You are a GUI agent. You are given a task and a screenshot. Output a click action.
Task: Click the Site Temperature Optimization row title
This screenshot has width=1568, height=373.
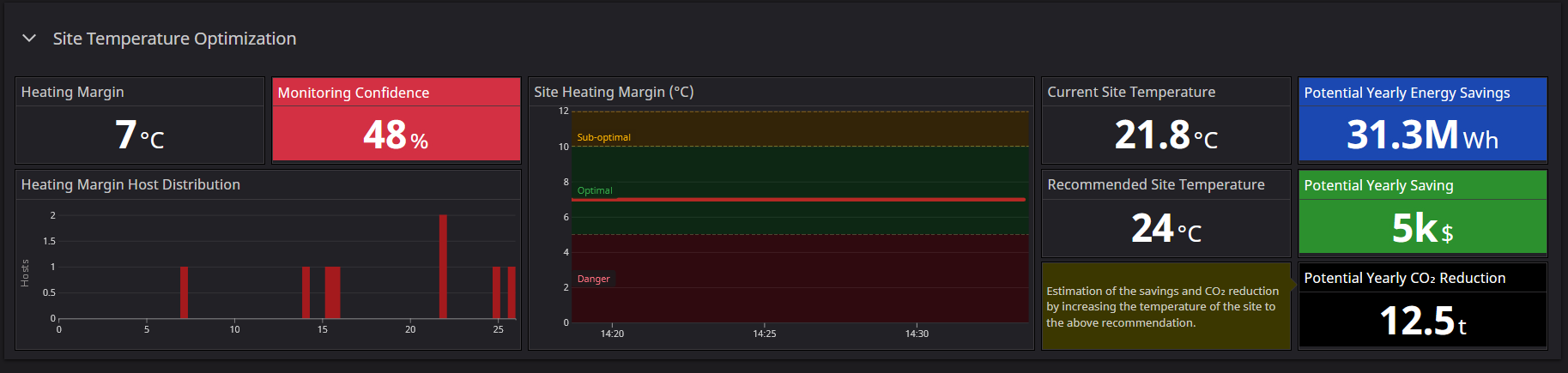click(x=174, y=39)
